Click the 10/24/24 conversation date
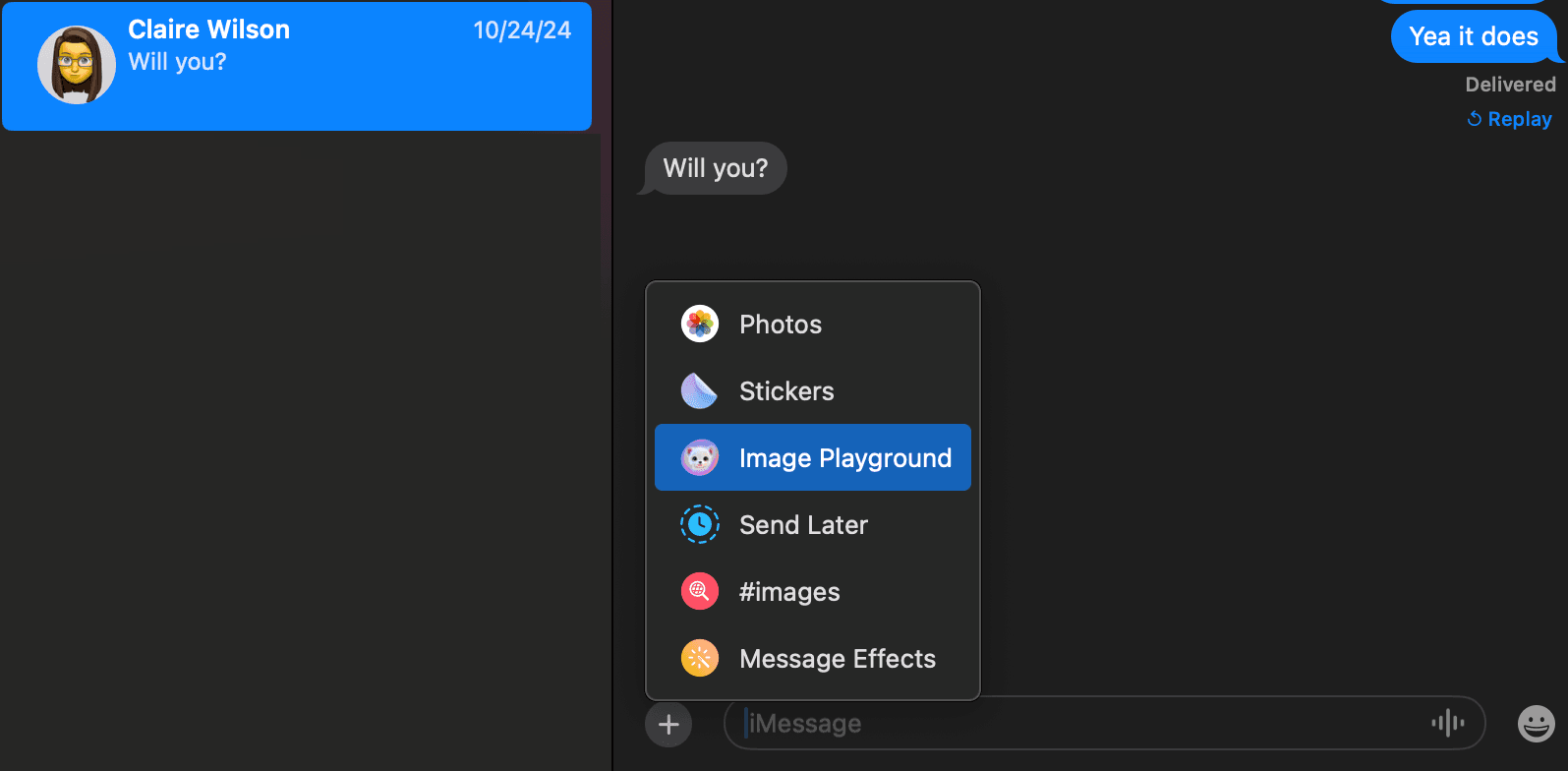1568x771 pixels. pyautogui.click(x=522, y=30)
